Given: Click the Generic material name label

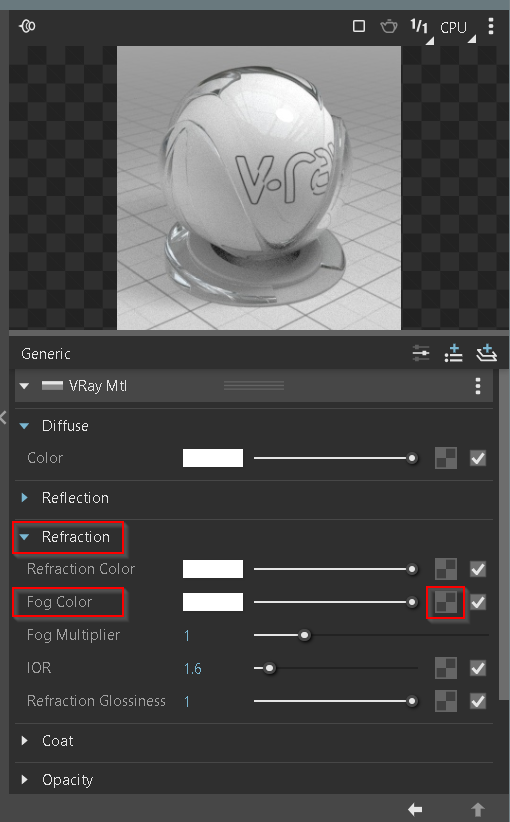Looking at the screenshot, I should point(46,354).
